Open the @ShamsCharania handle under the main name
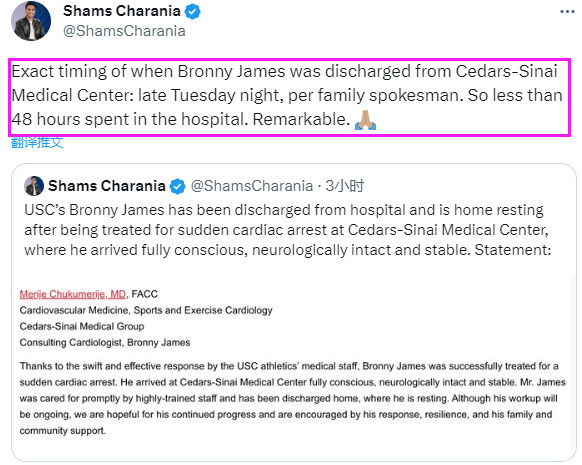Screen dimensions: 582x465 click(124, 31)
